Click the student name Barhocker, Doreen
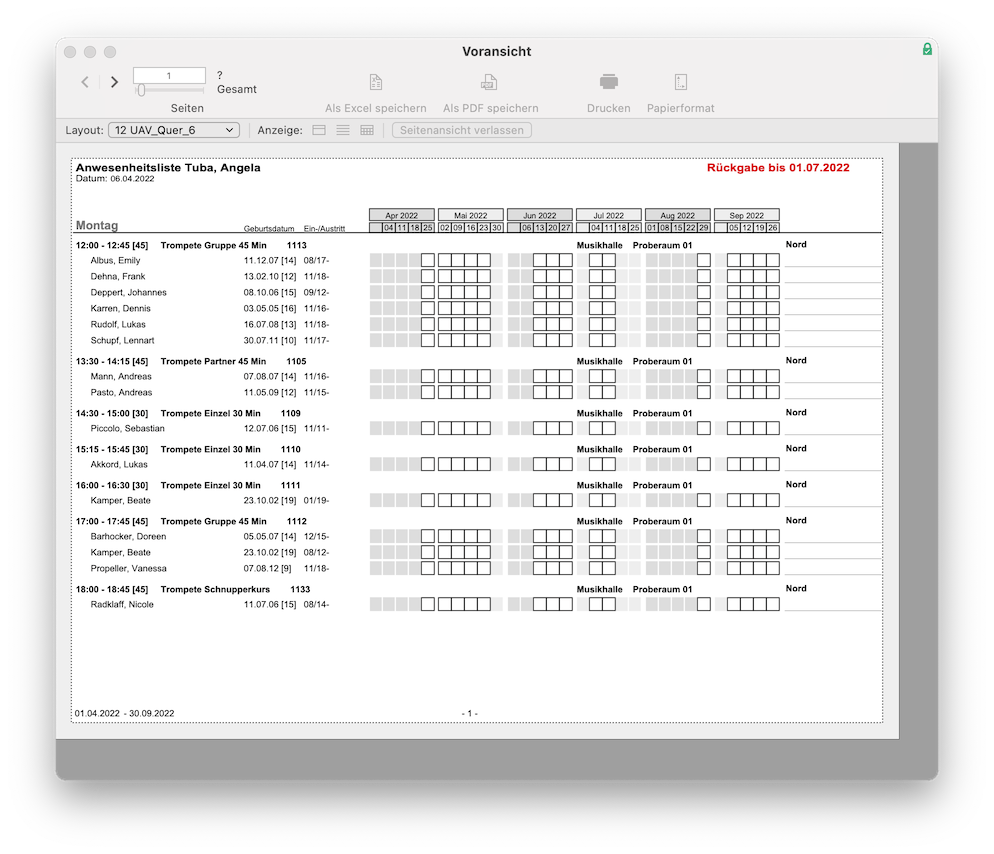 [129, 536]
